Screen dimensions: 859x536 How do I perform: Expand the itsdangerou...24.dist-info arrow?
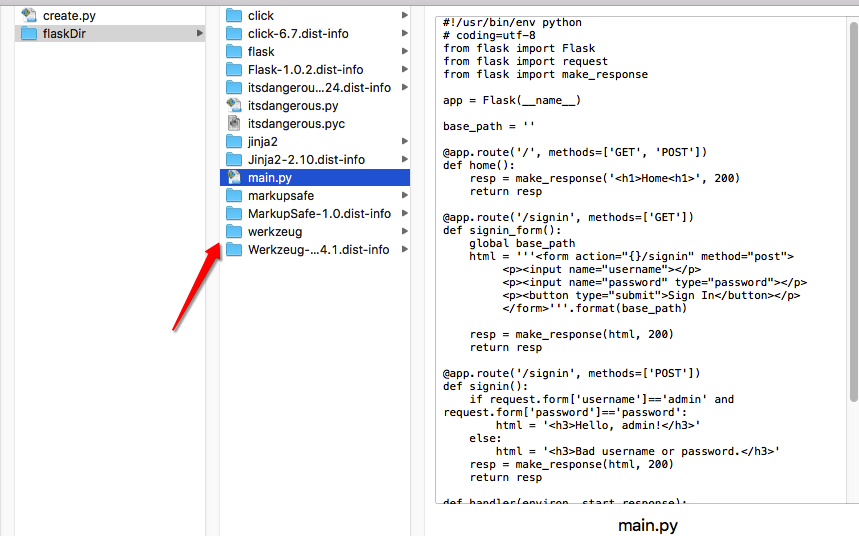click(x=404, y=88)
